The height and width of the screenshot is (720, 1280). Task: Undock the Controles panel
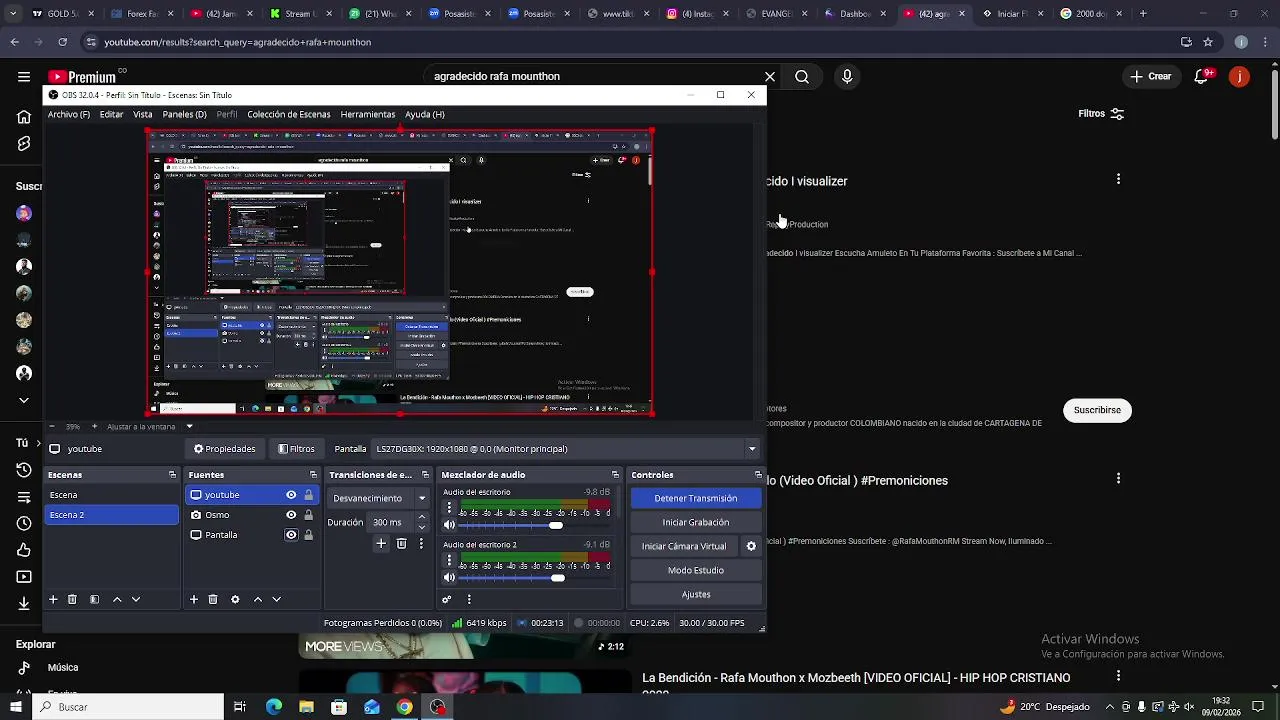tap(758, 475)
